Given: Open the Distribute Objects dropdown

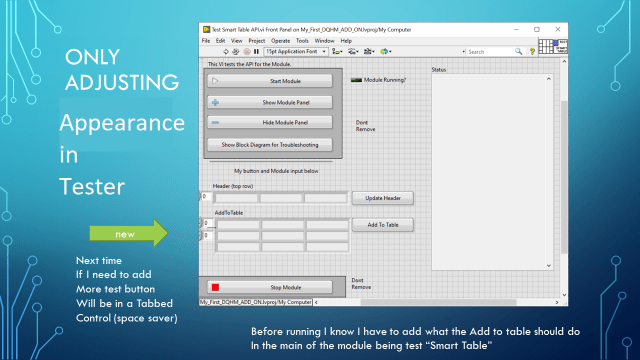Looking at the screenshot, I should pyautogui.click(x=353, y=51).
